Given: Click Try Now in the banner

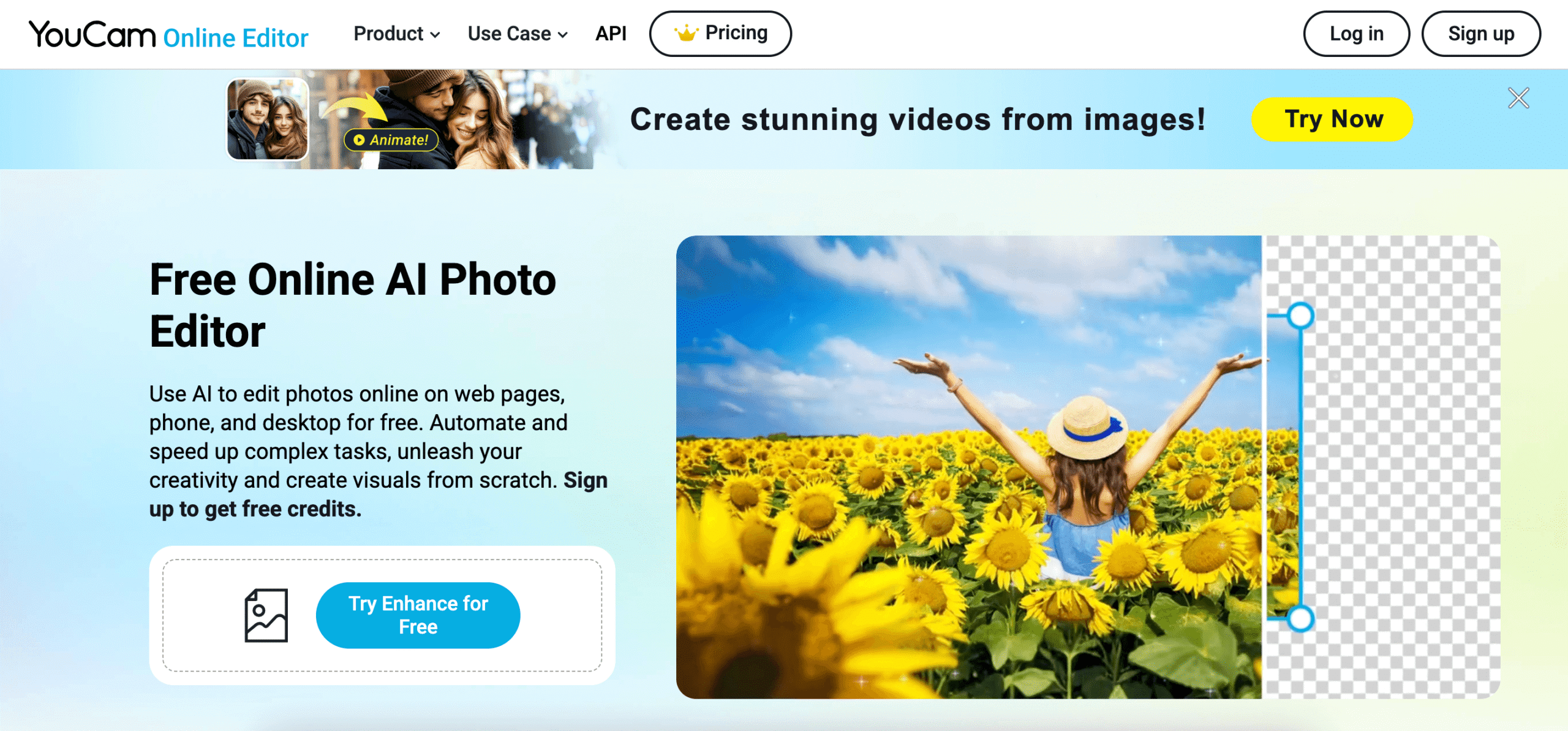Looking at the screenshot, I should [1332, 119].
